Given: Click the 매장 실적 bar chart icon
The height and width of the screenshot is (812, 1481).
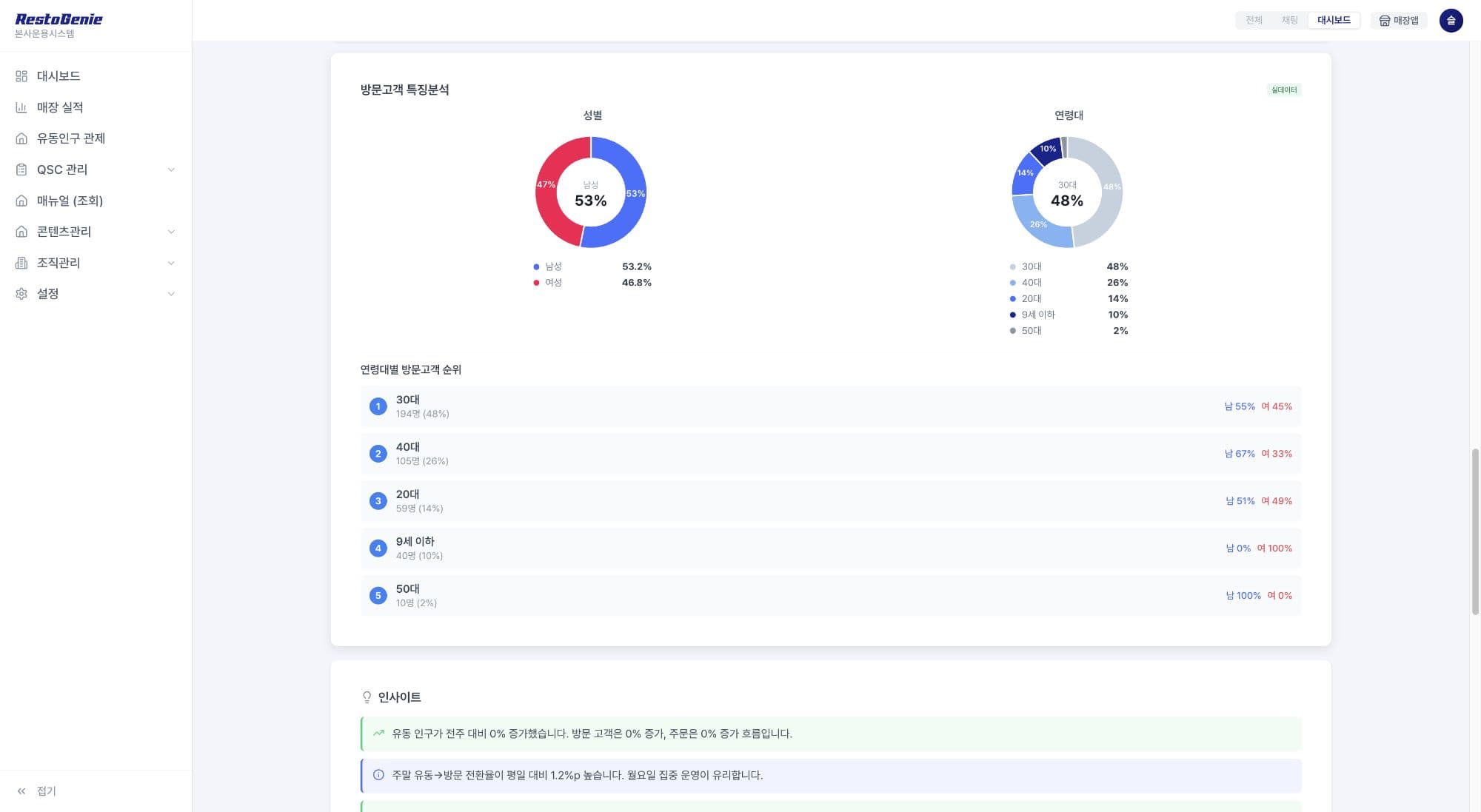Looking at the screenshot, I should [21, 107].
